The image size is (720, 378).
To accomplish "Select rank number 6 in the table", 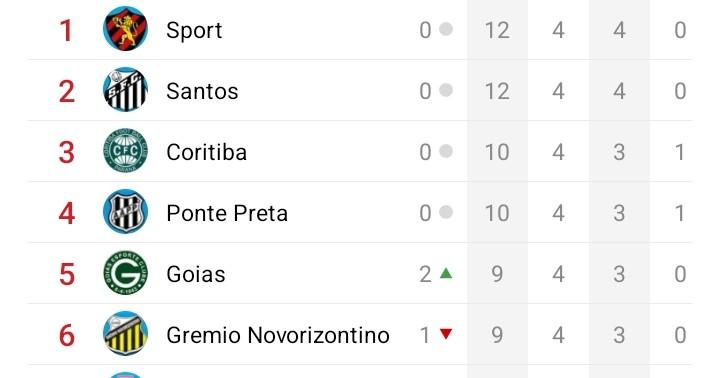I will (67, 336).
